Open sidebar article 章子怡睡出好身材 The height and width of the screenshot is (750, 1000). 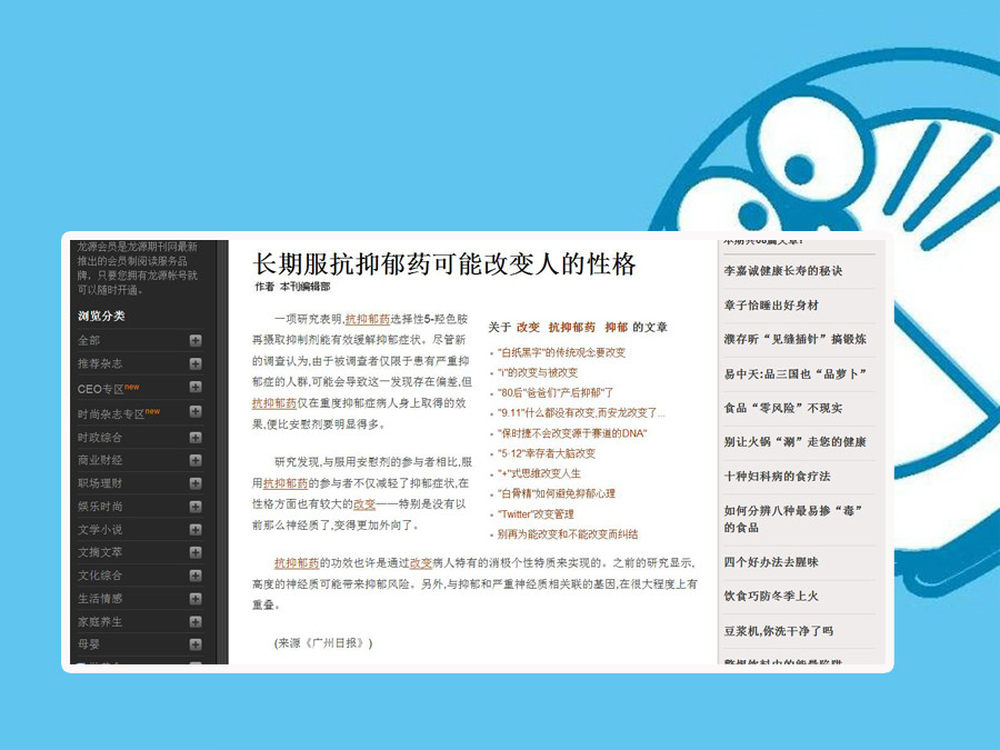point(771,305)
